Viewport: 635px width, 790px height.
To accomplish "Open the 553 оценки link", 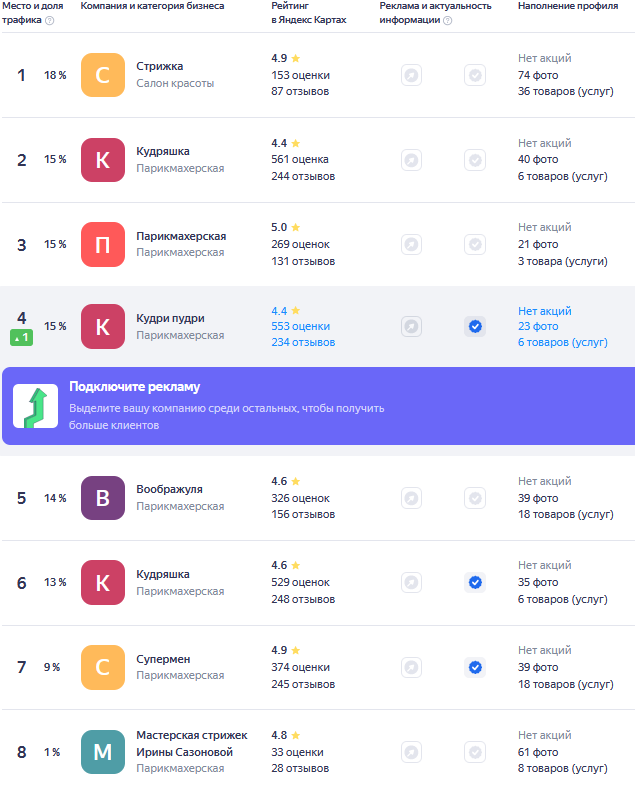I will pos(301,326).
